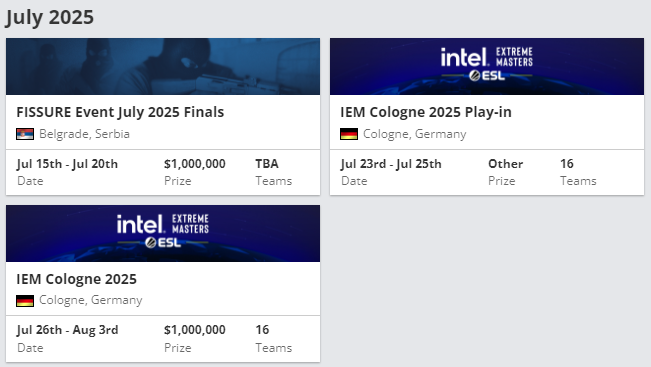
Task: Open IEM Cologne 2025 event title
Action: coord(76,279)
